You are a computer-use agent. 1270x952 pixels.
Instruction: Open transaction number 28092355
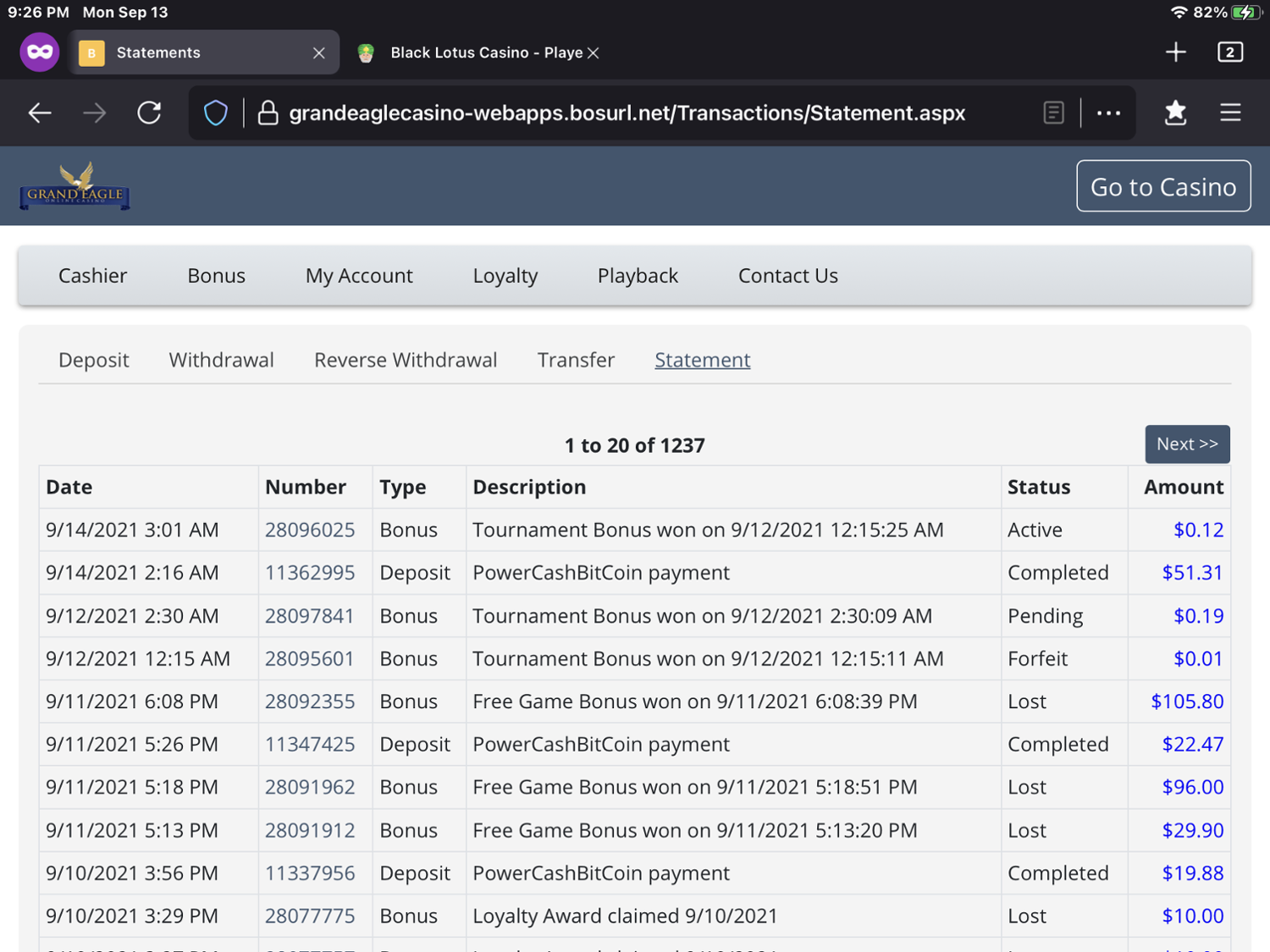click(310, 702)
